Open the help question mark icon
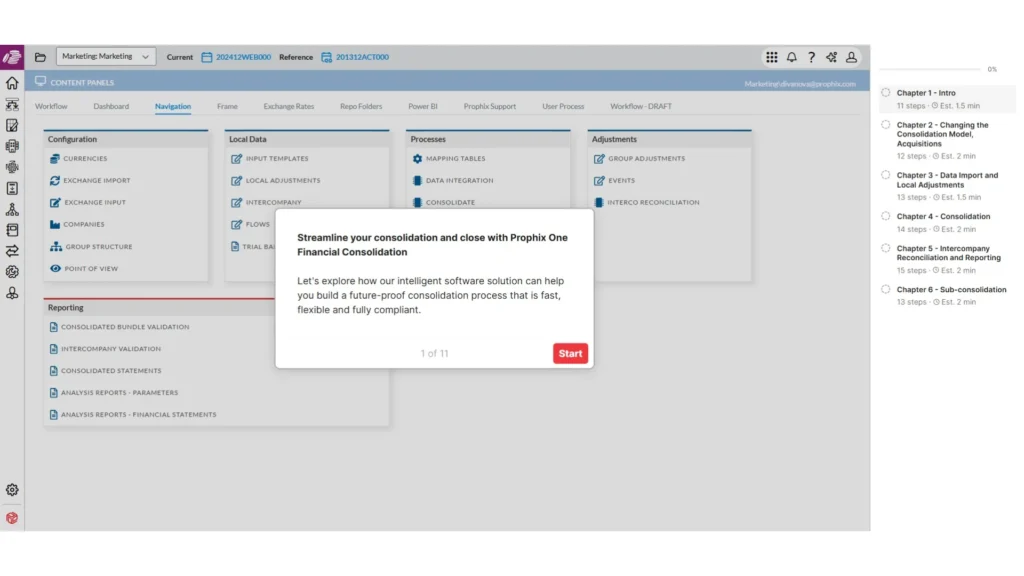The height and width of the screenshot is (576, 1024). pos(811,57)
